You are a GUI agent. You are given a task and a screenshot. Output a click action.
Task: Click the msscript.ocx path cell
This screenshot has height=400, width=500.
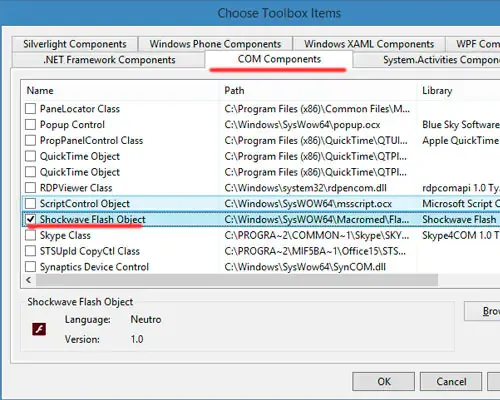pyautogui.click(x=308, y=204)
